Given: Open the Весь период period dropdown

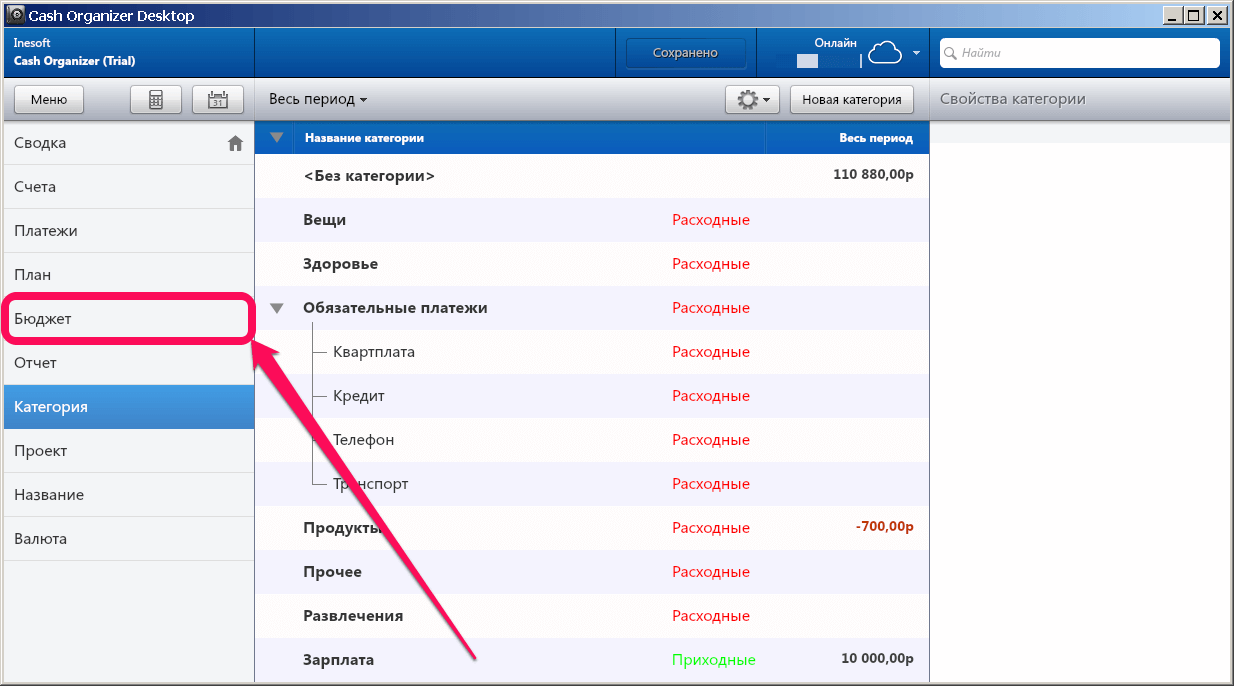Looking at the screenshot, I should click(x=318, y=100).
